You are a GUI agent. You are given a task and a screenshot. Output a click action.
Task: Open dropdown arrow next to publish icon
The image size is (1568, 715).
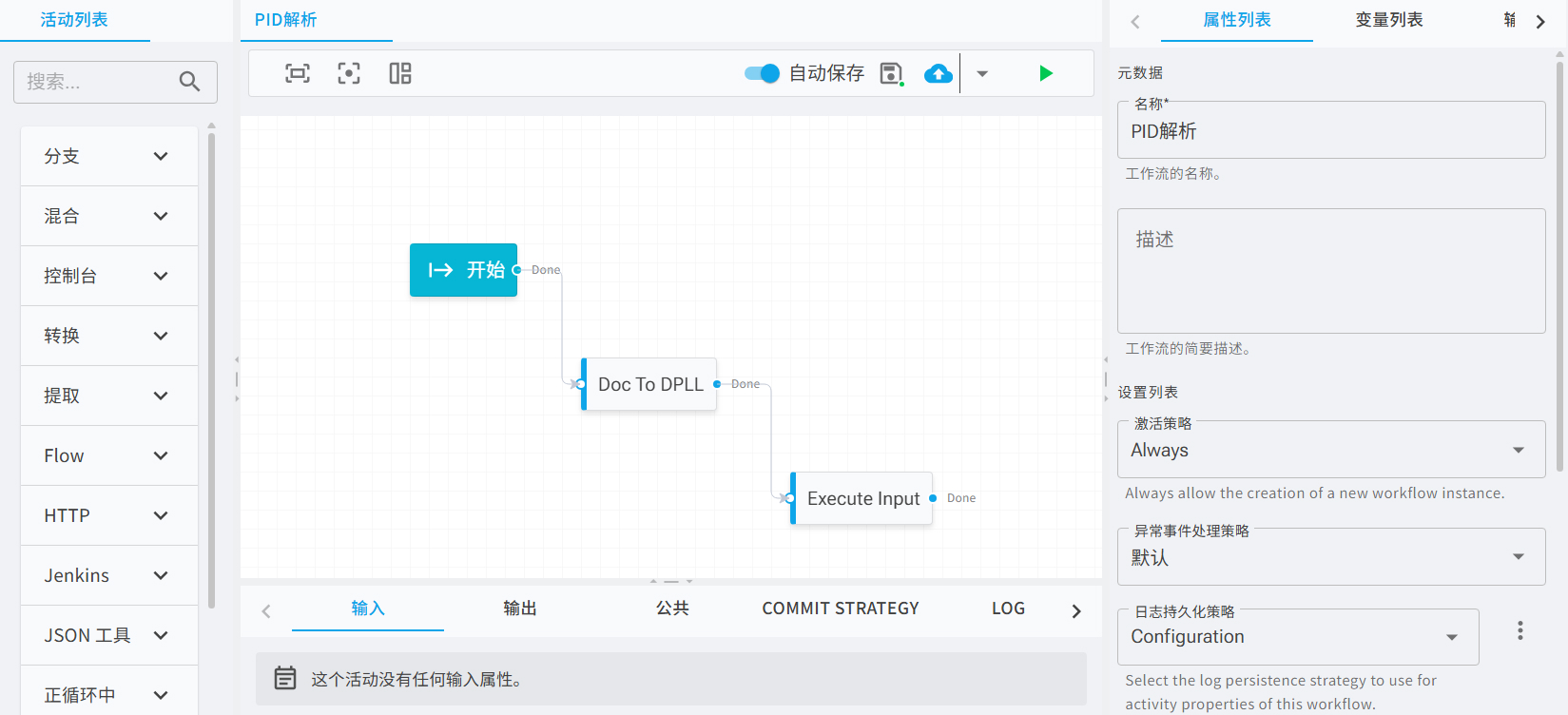tap(982, 73)
